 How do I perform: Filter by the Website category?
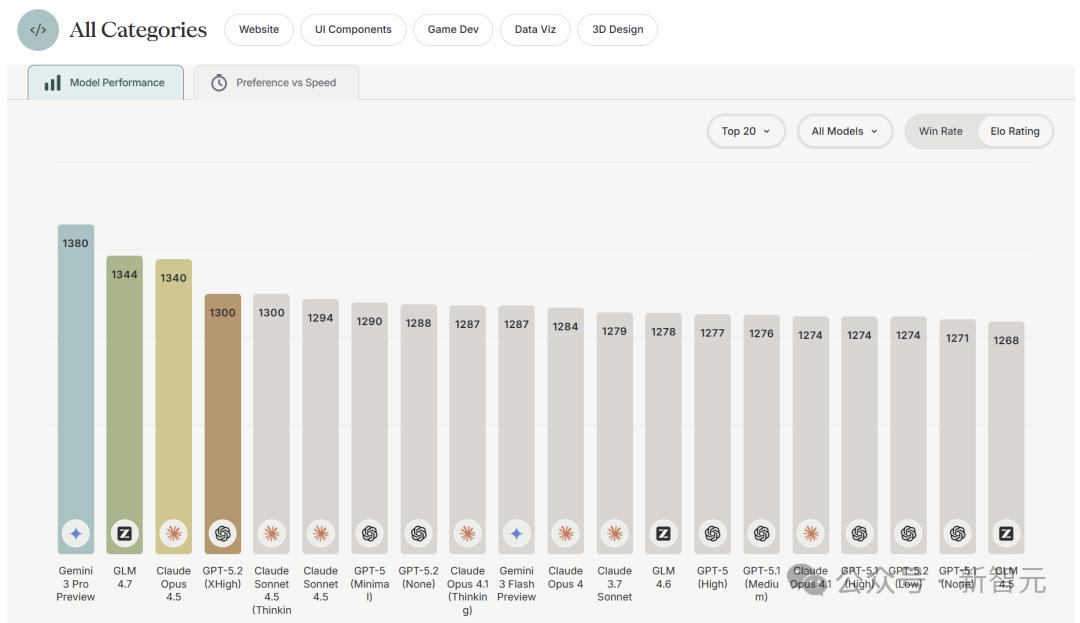tap(259, 30)
